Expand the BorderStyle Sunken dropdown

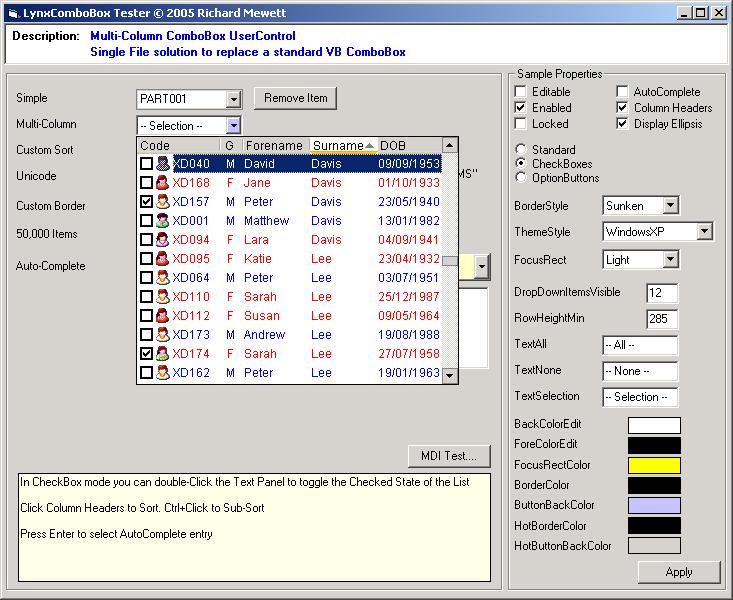[670, 206]
